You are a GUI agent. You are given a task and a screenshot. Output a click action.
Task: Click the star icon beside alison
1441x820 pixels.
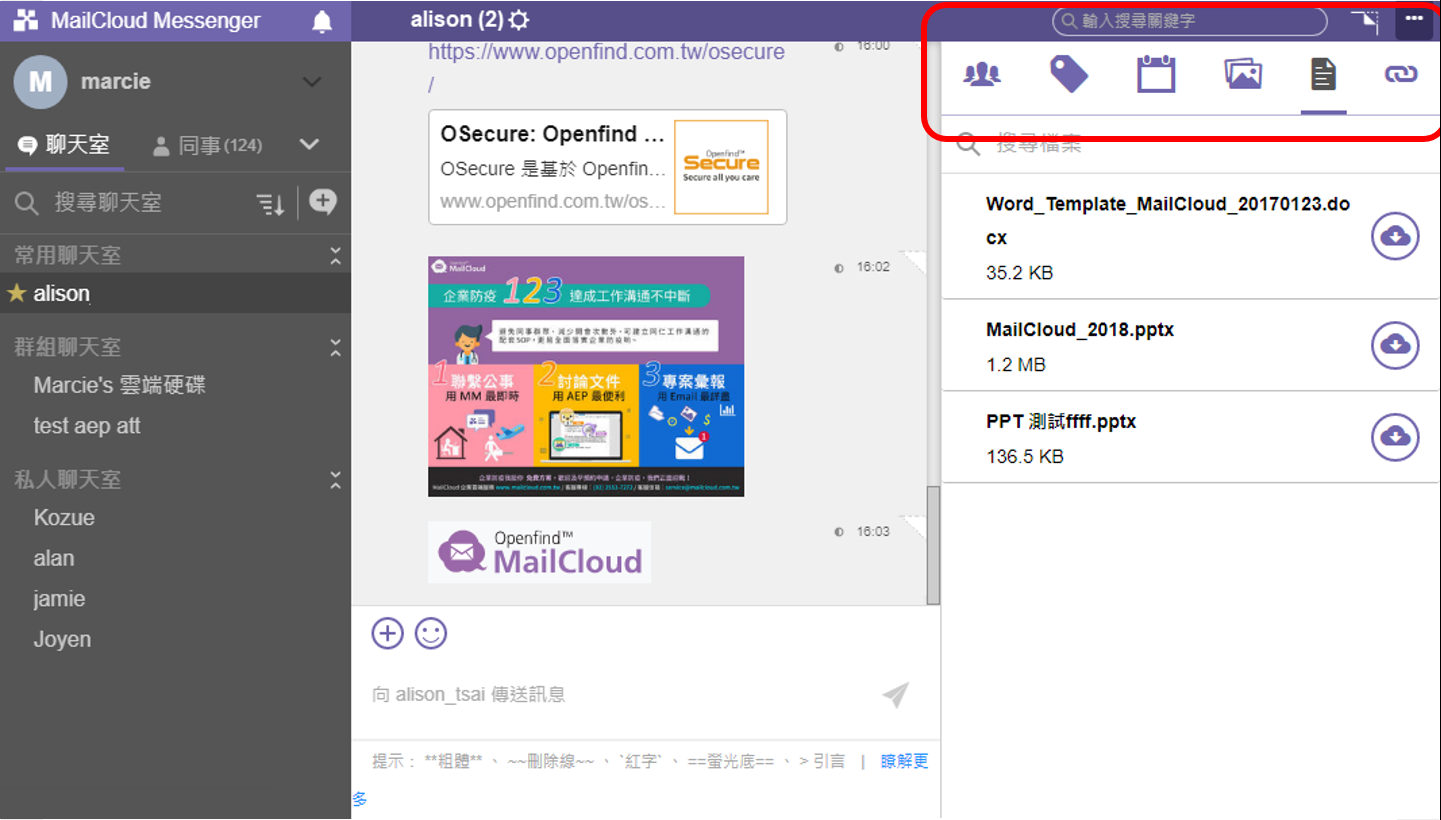(16, 294)
